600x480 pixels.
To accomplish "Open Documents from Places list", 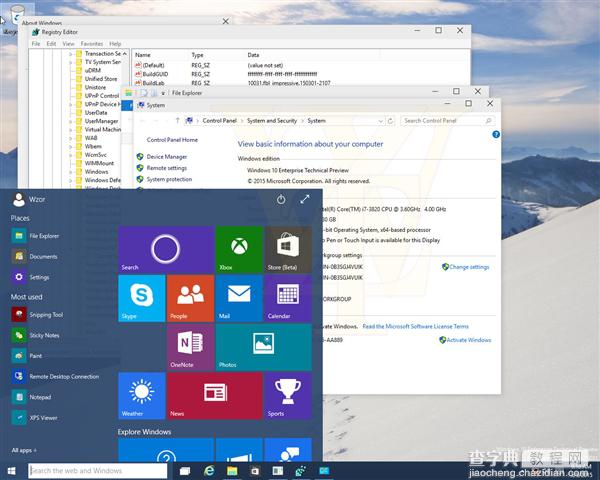I will [x=35, y=256].
